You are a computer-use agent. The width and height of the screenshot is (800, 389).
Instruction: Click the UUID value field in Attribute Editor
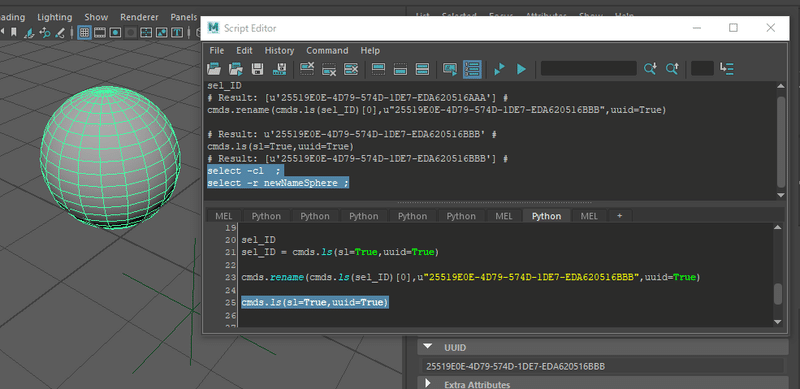(603, 366)
